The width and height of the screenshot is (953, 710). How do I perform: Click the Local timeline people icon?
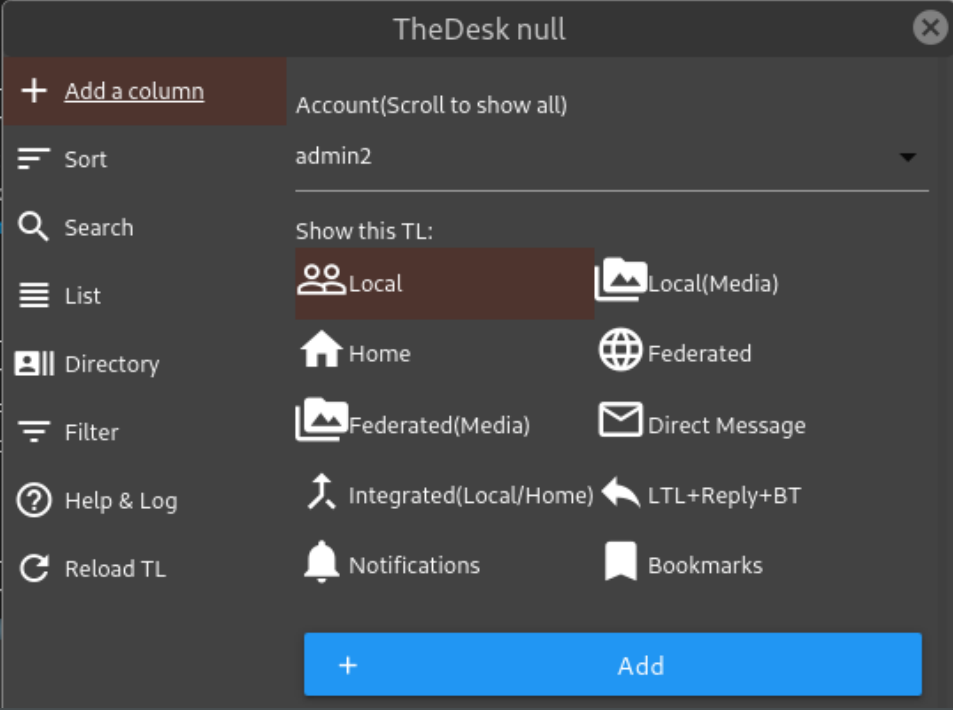pyautogui.click(x=321, y=280)
